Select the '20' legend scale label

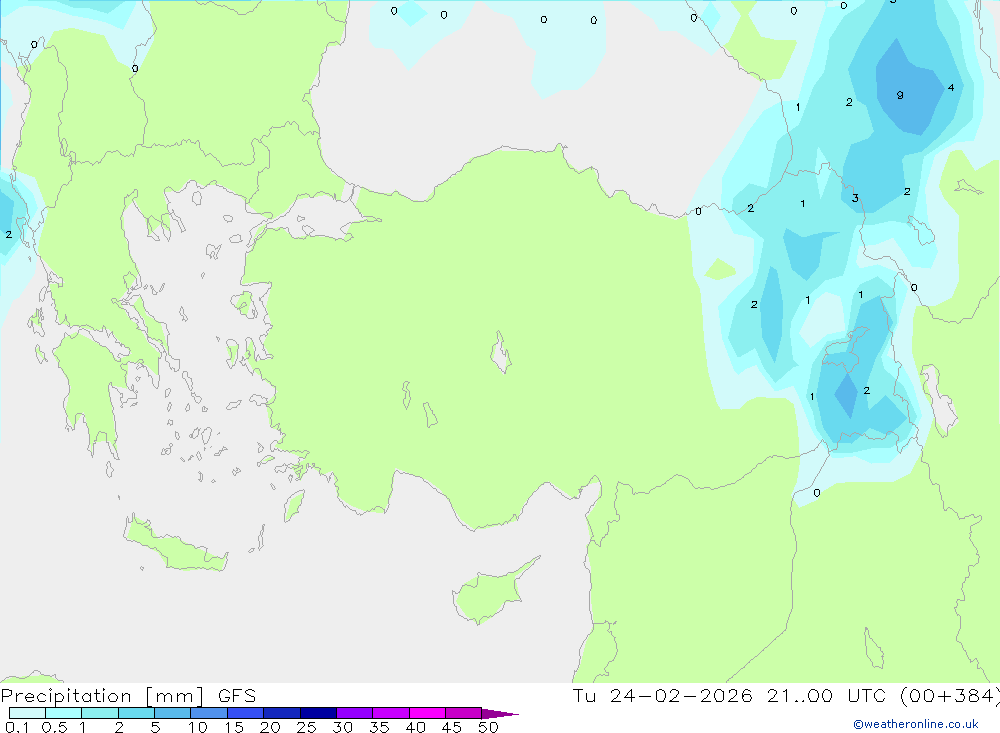(270, 727)
